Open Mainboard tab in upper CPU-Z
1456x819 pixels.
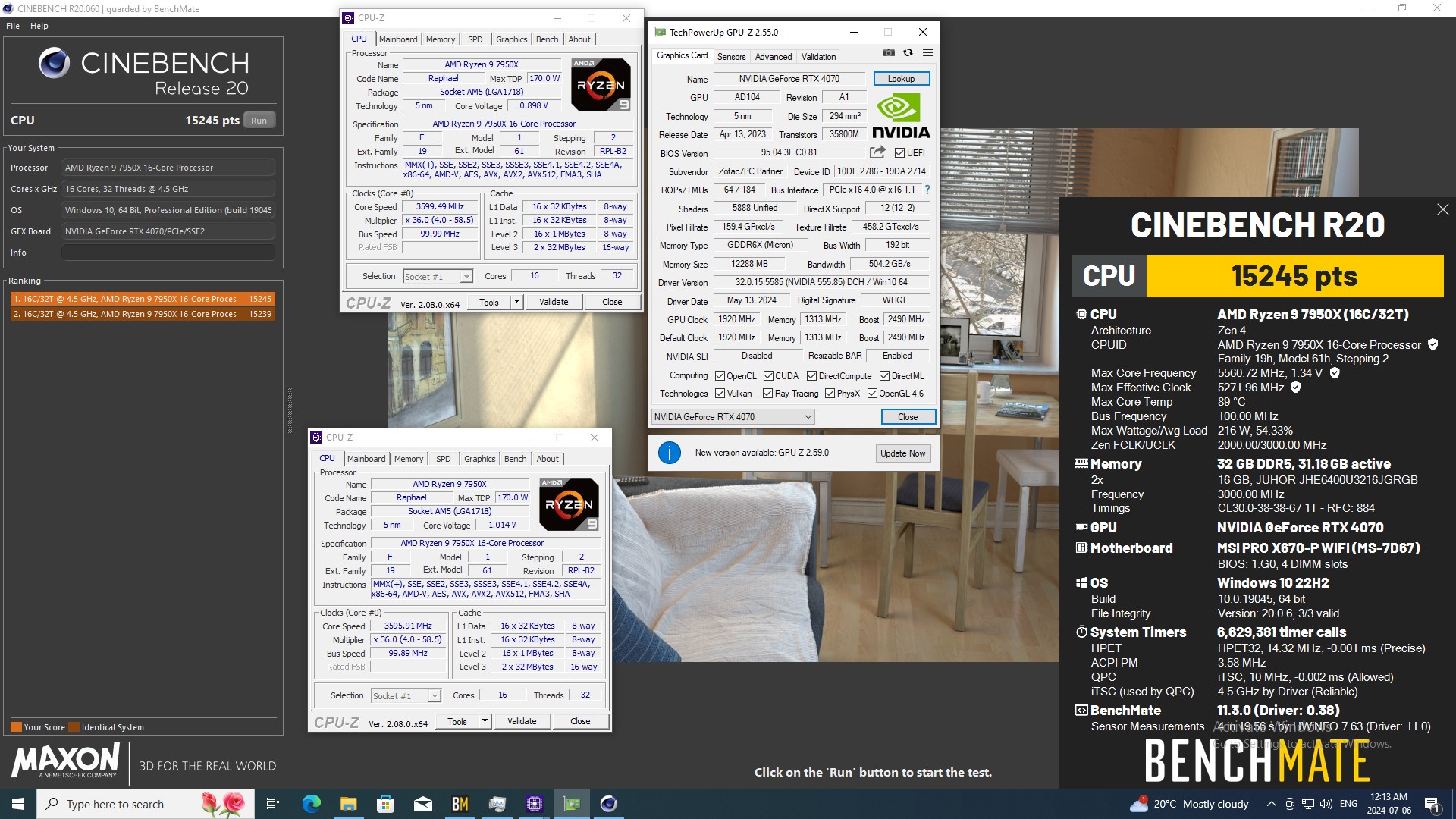pyautogui.click(x=398, y=39)
